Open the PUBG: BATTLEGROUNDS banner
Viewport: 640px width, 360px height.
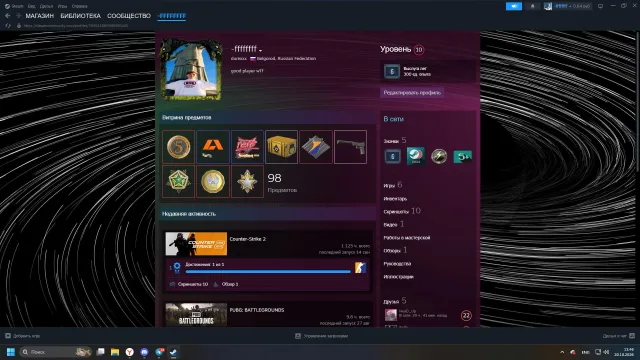point(196,315)
